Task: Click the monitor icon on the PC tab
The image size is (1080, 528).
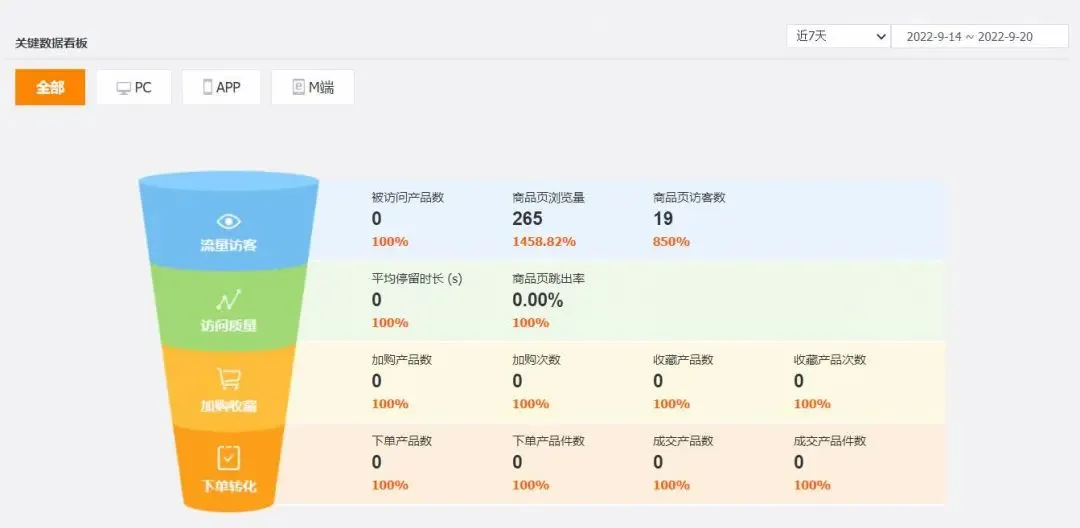Action: point(123,88)
